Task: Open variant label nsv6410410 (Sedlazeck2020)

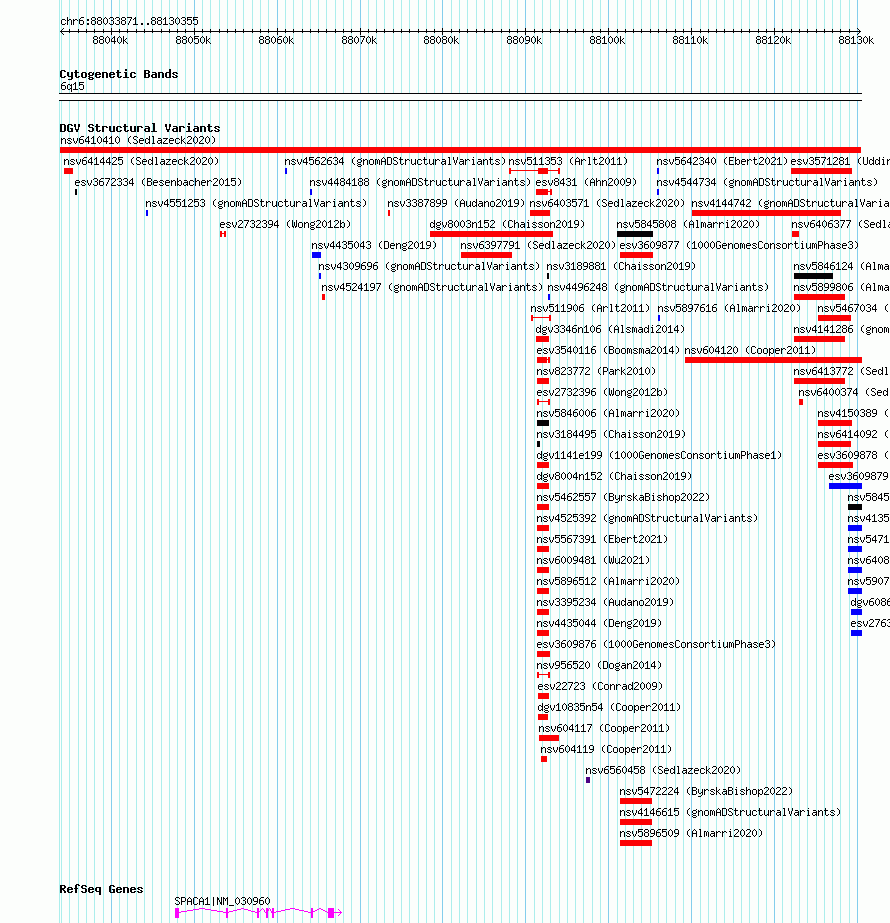Action: click(x=138, y=140)
